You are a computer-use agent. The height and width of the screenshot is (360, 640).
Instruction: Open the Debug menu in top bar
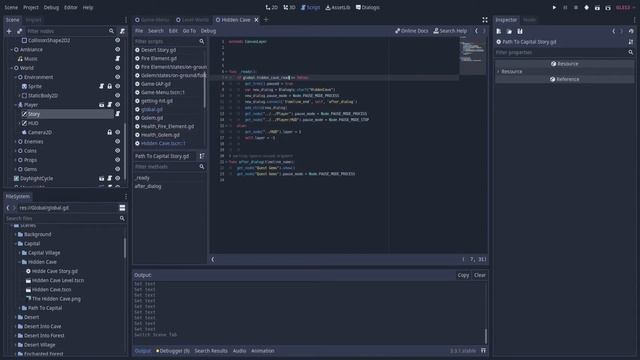(x=51, y=7)
